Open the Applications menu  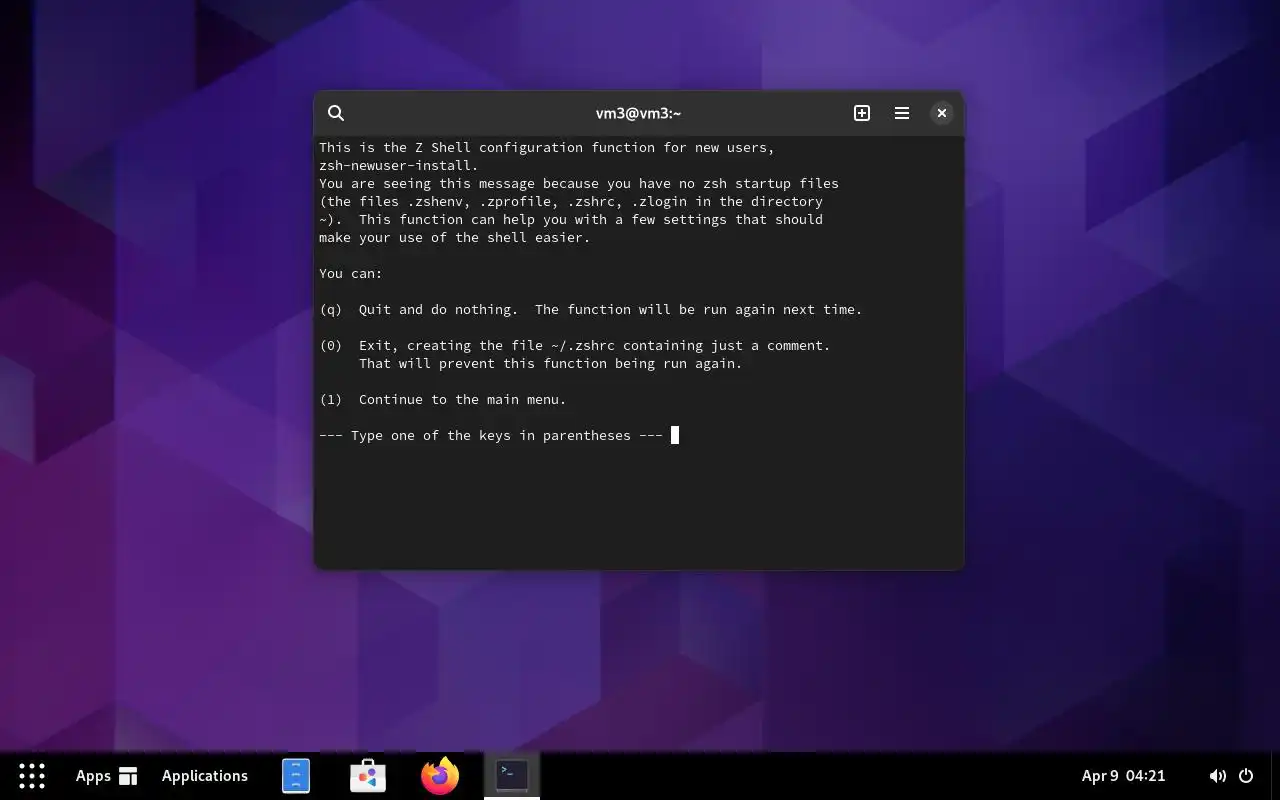pyautogui.click(x=205, y=776)
